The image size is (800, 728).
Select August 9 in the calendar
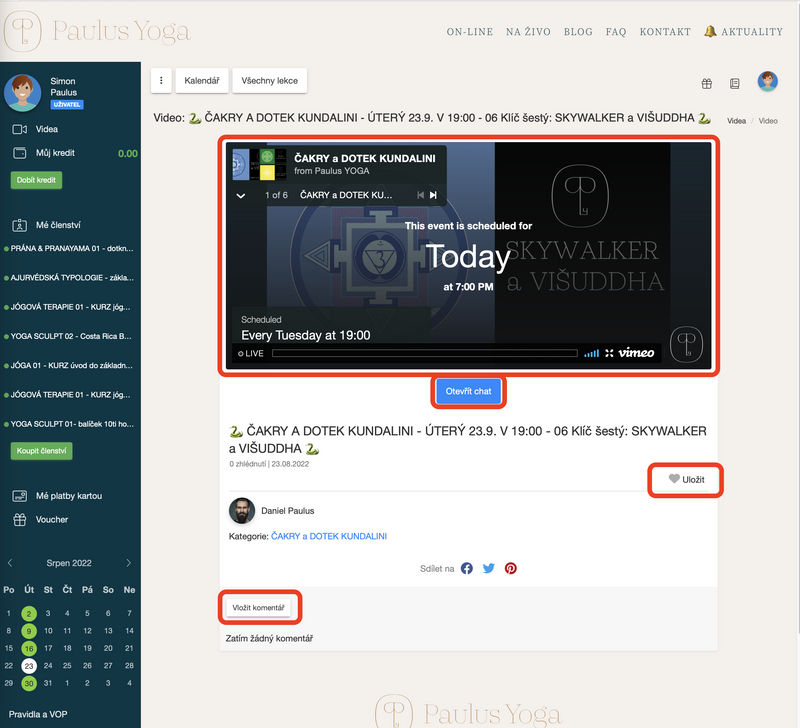click(29, 631)
